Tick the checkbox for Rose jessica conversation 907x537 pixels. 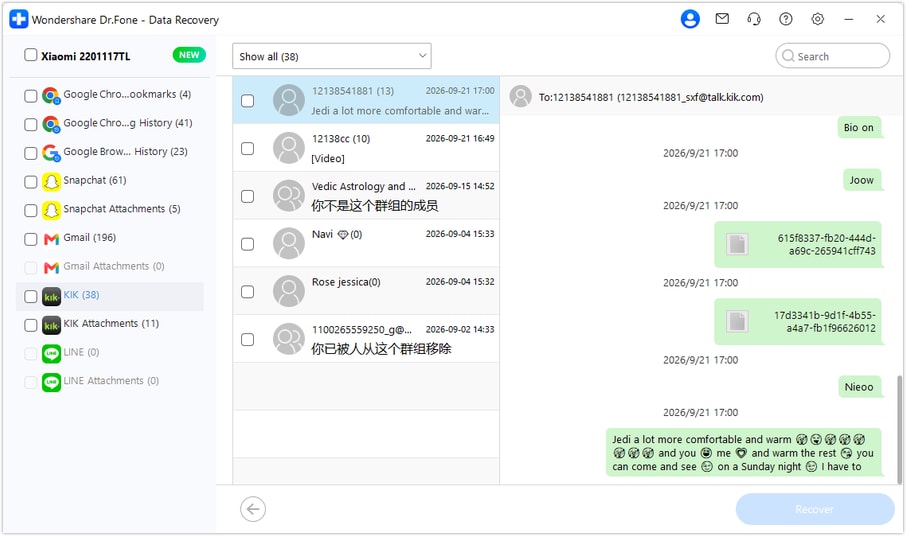(248, 292)
